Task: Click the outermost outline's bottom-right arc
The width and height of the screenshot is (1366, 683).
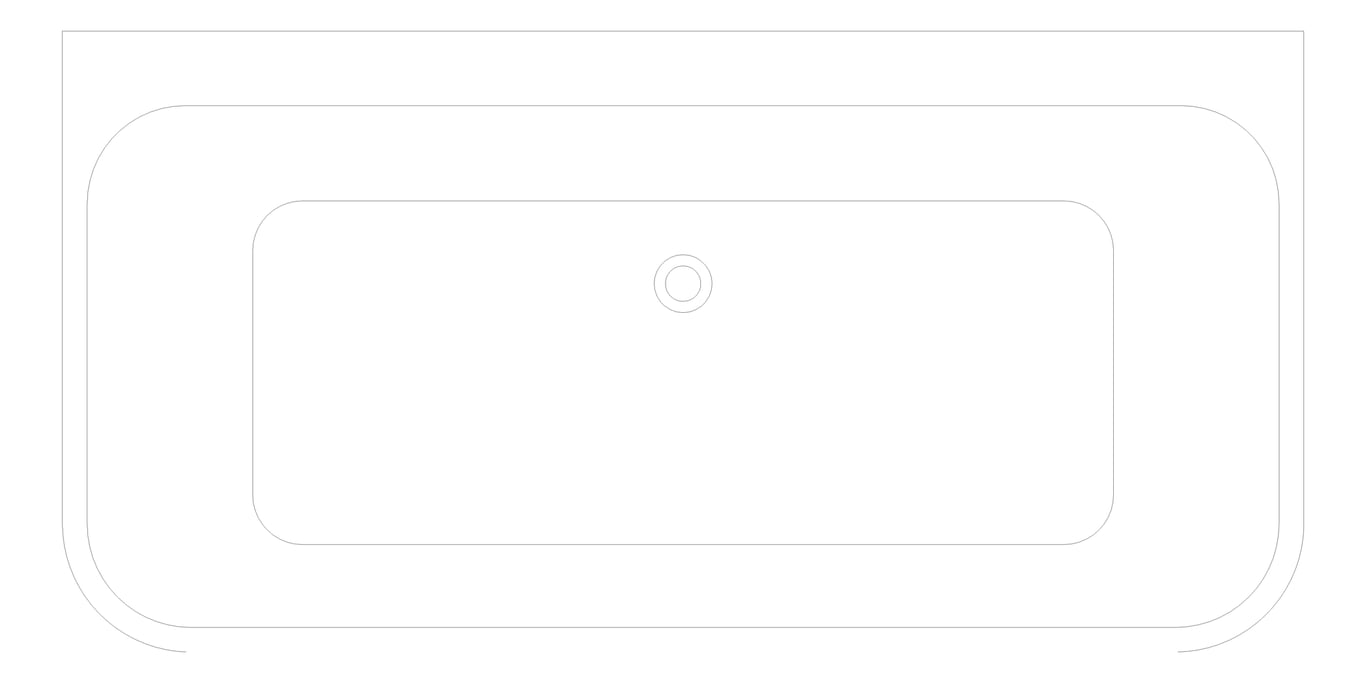Action: click(x=1268, y=616)
